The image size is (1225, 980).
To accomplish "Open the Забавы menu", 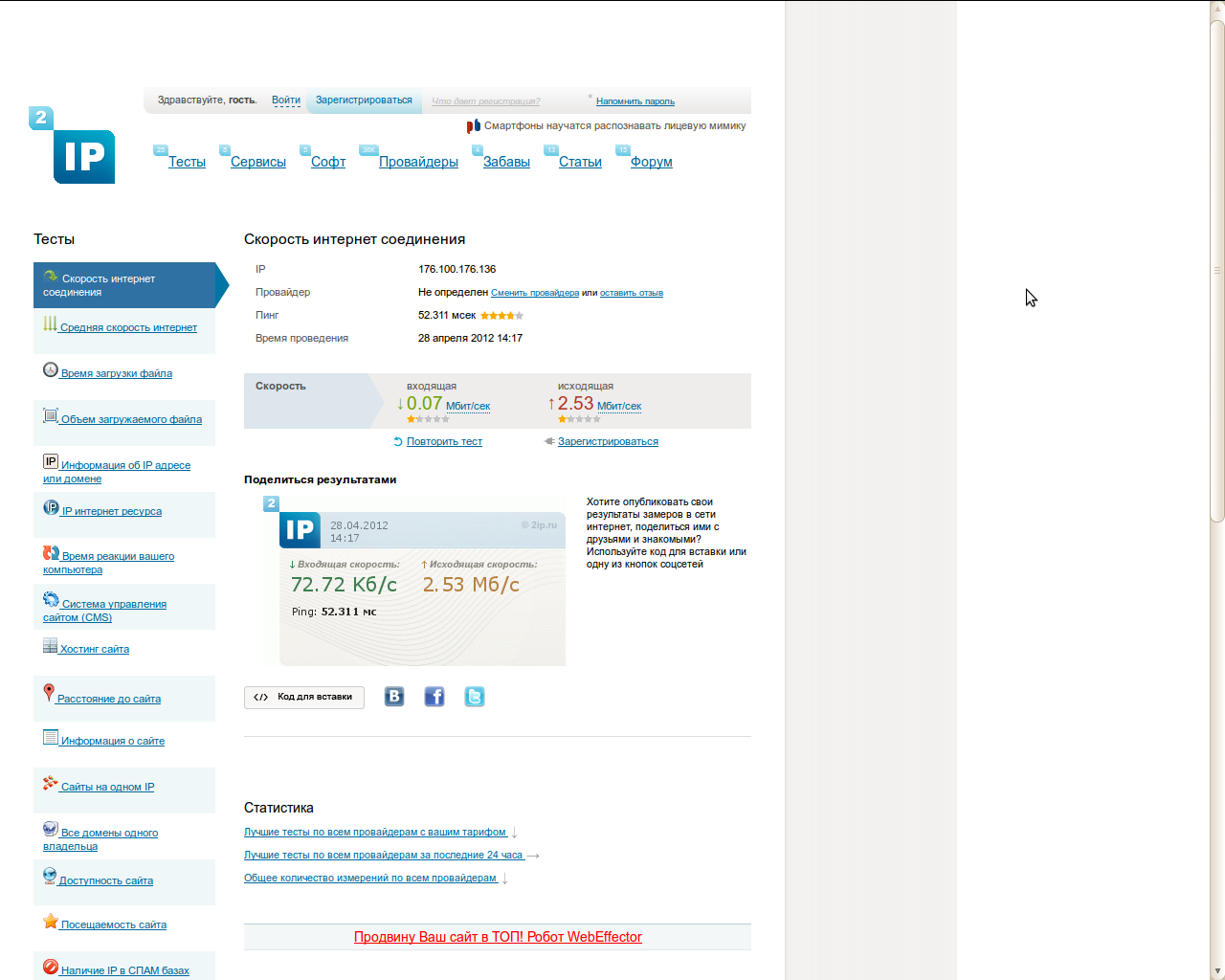I will [506, 162].
